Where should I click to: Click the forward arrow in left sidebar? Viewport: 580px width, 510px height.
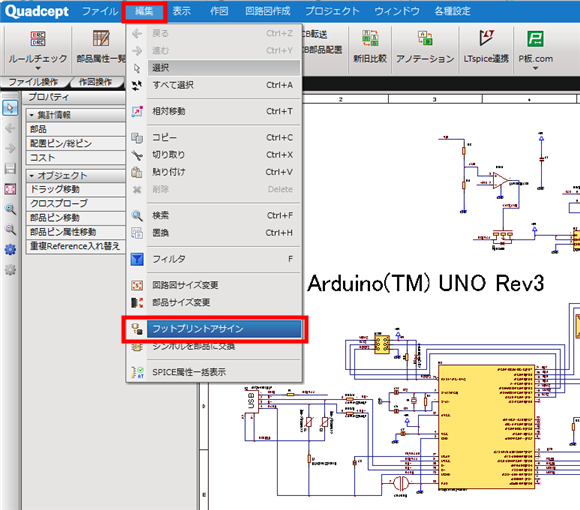(x=10, y=148)
